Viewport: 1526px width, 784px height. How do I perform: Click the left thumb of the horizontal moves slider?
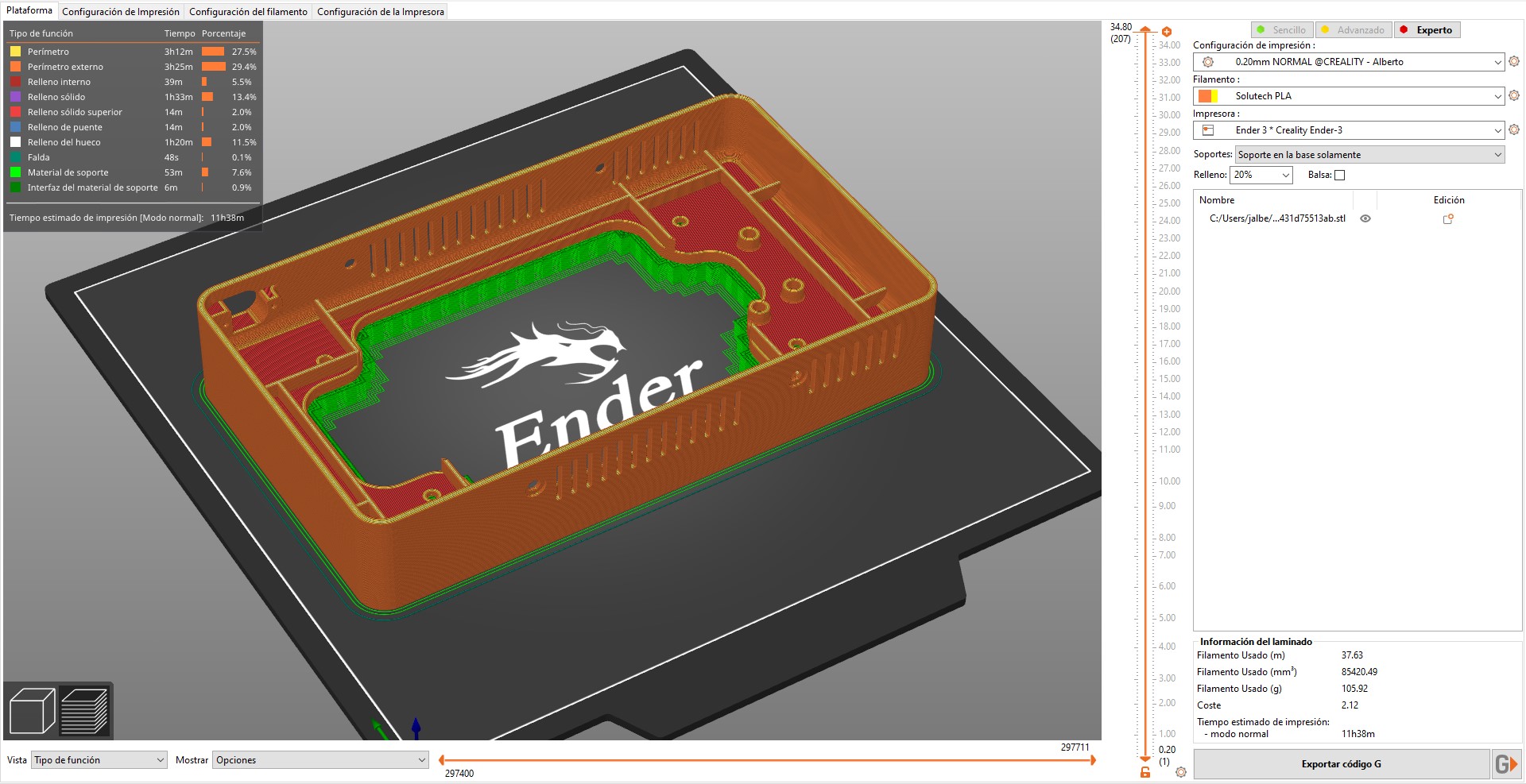coord(442,760)
